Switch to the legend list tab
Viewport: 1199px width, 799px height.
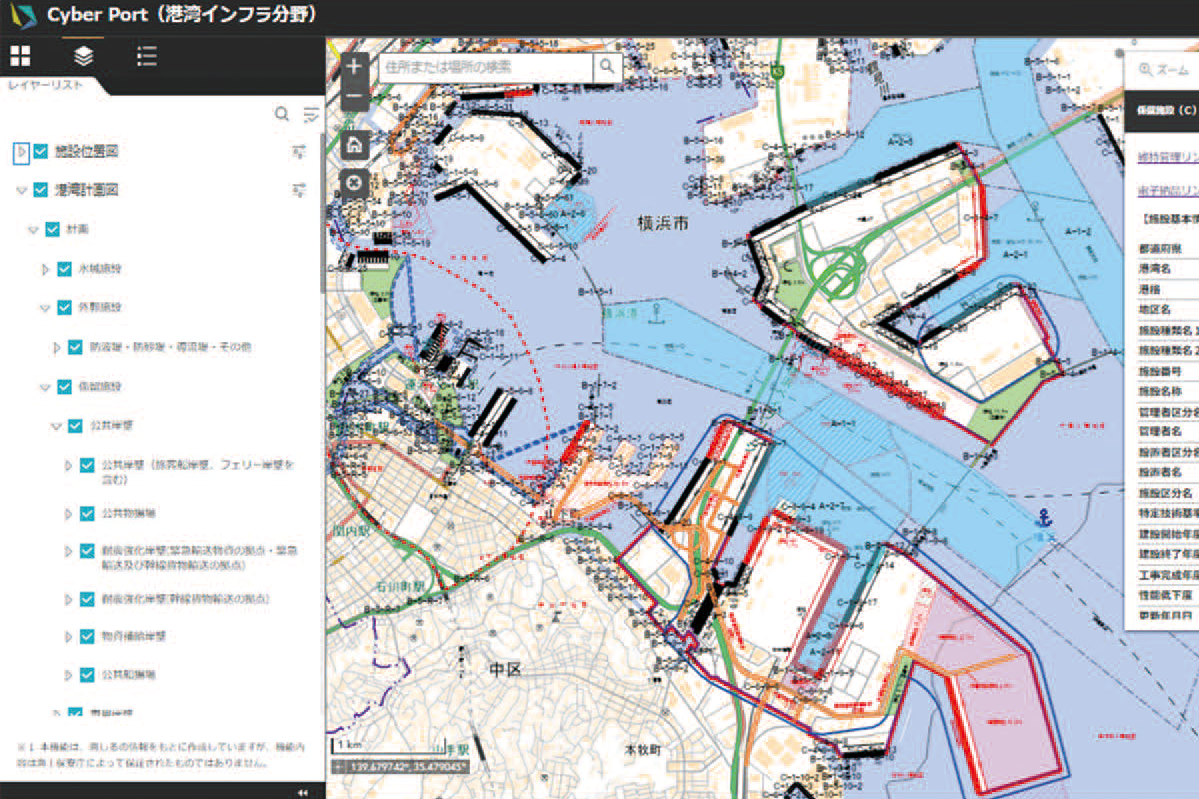[147, 56]
